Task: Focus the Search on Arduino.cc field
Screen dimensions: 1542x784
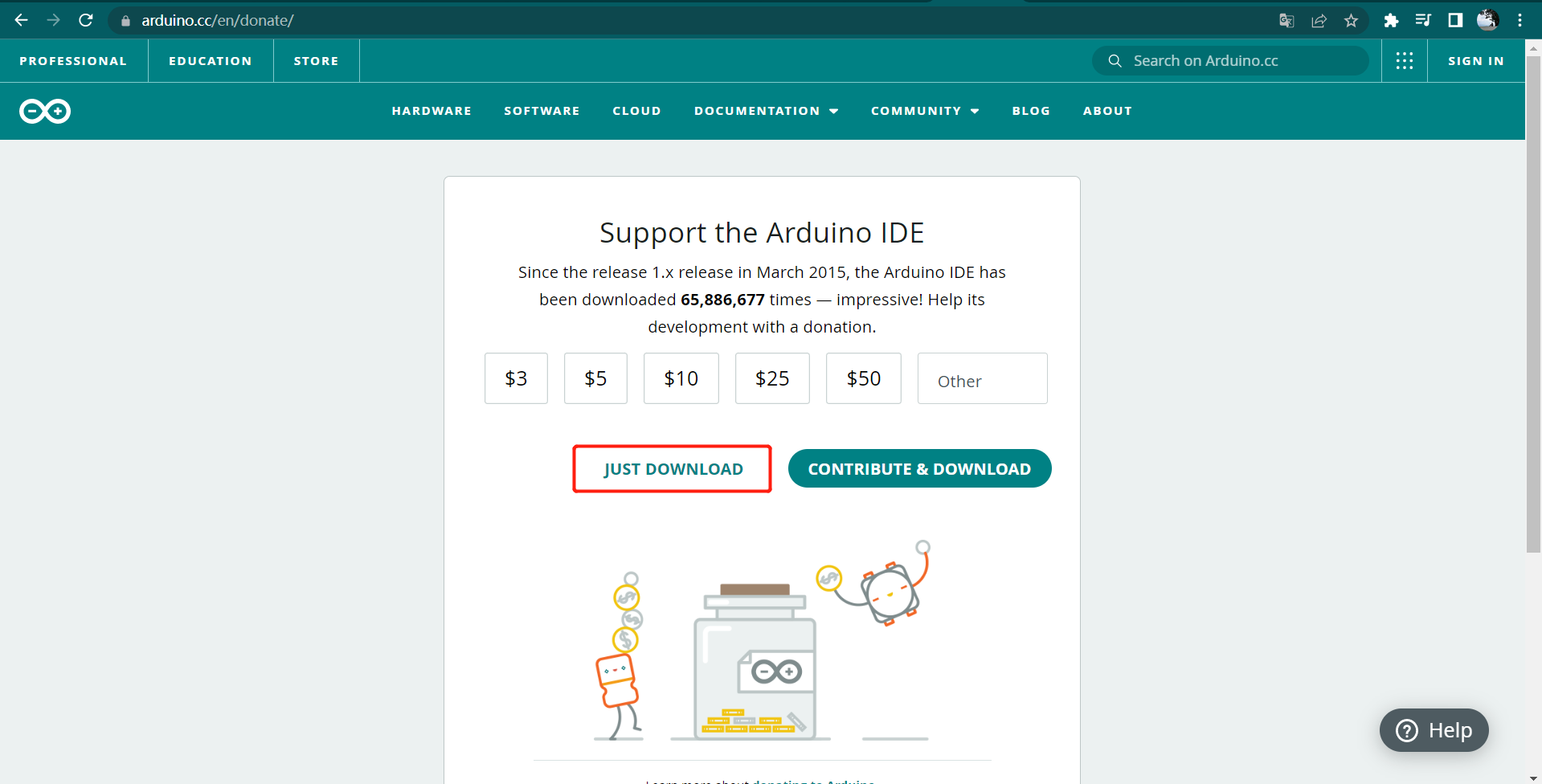Action: [1230, 61]
